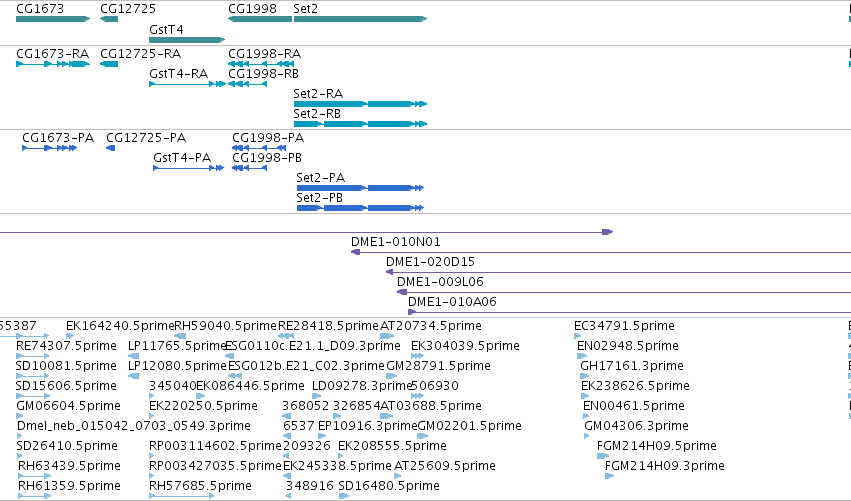The height and width of the screenshot is (501, 851).
Task: Select transcript CG12725-RA
Action: (109, 64)
